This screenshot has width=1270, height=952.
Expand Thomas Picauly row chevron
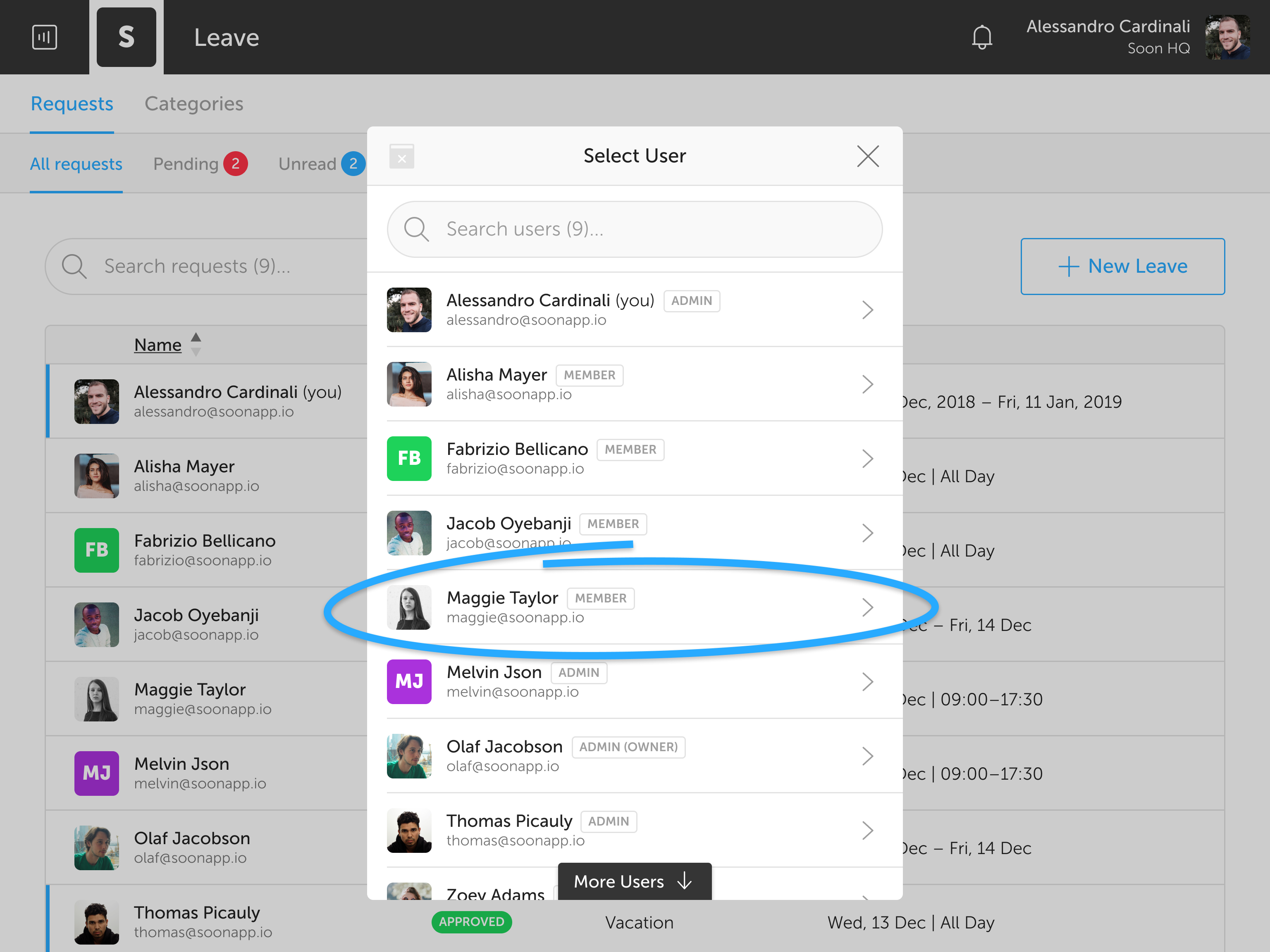pyautogui.click(x=867, y=831)
